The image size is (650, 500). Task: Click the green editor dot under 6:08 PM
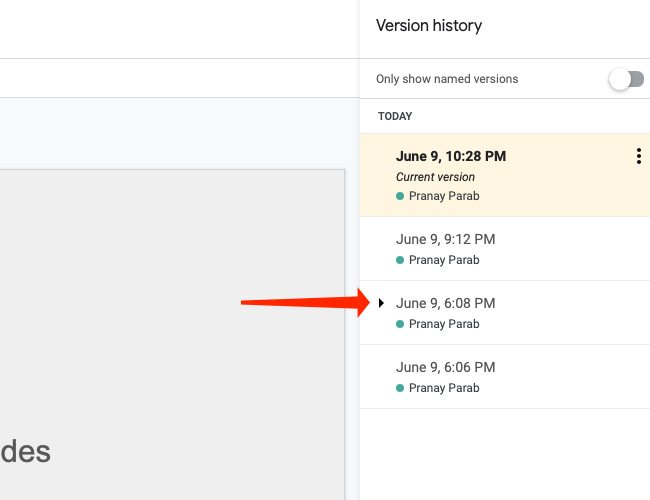[400, 324]
